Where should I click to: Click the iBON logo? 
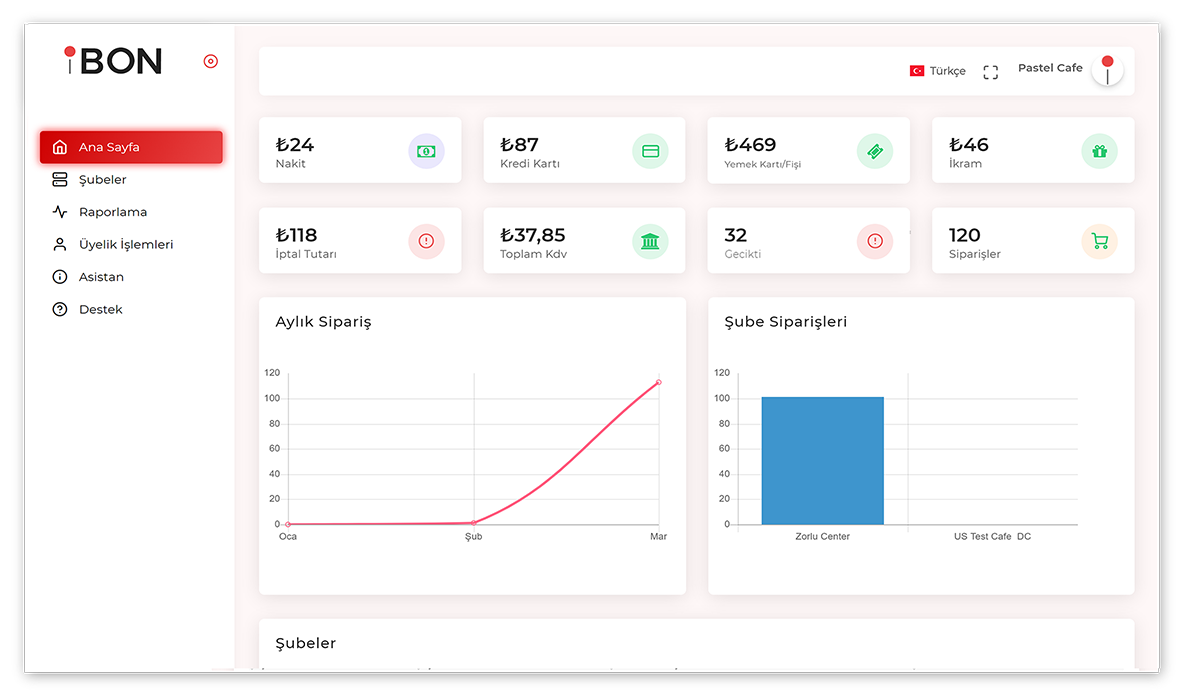coord(114,61)
